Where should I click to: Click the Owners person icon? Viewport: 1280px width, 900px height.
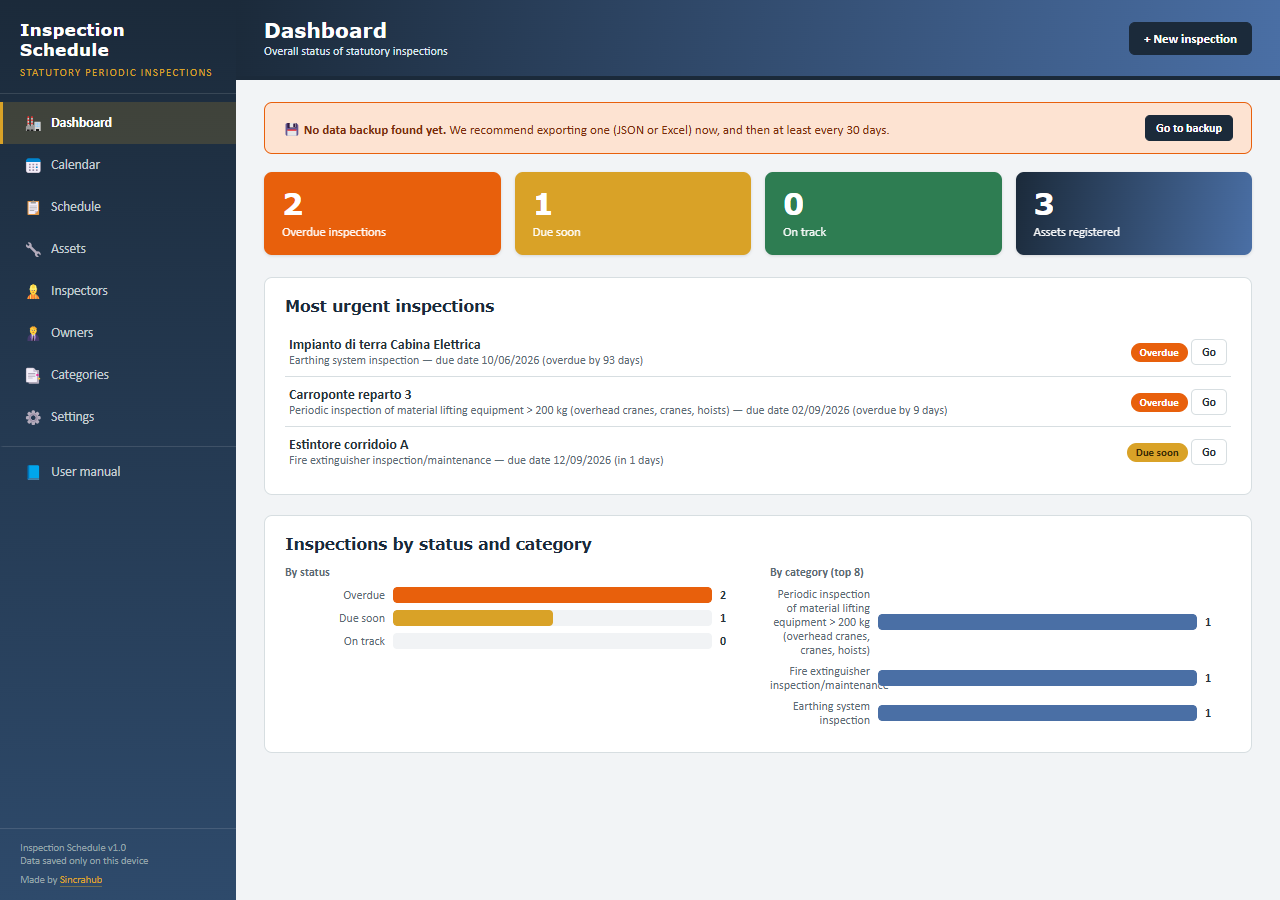tap(33, 333)
